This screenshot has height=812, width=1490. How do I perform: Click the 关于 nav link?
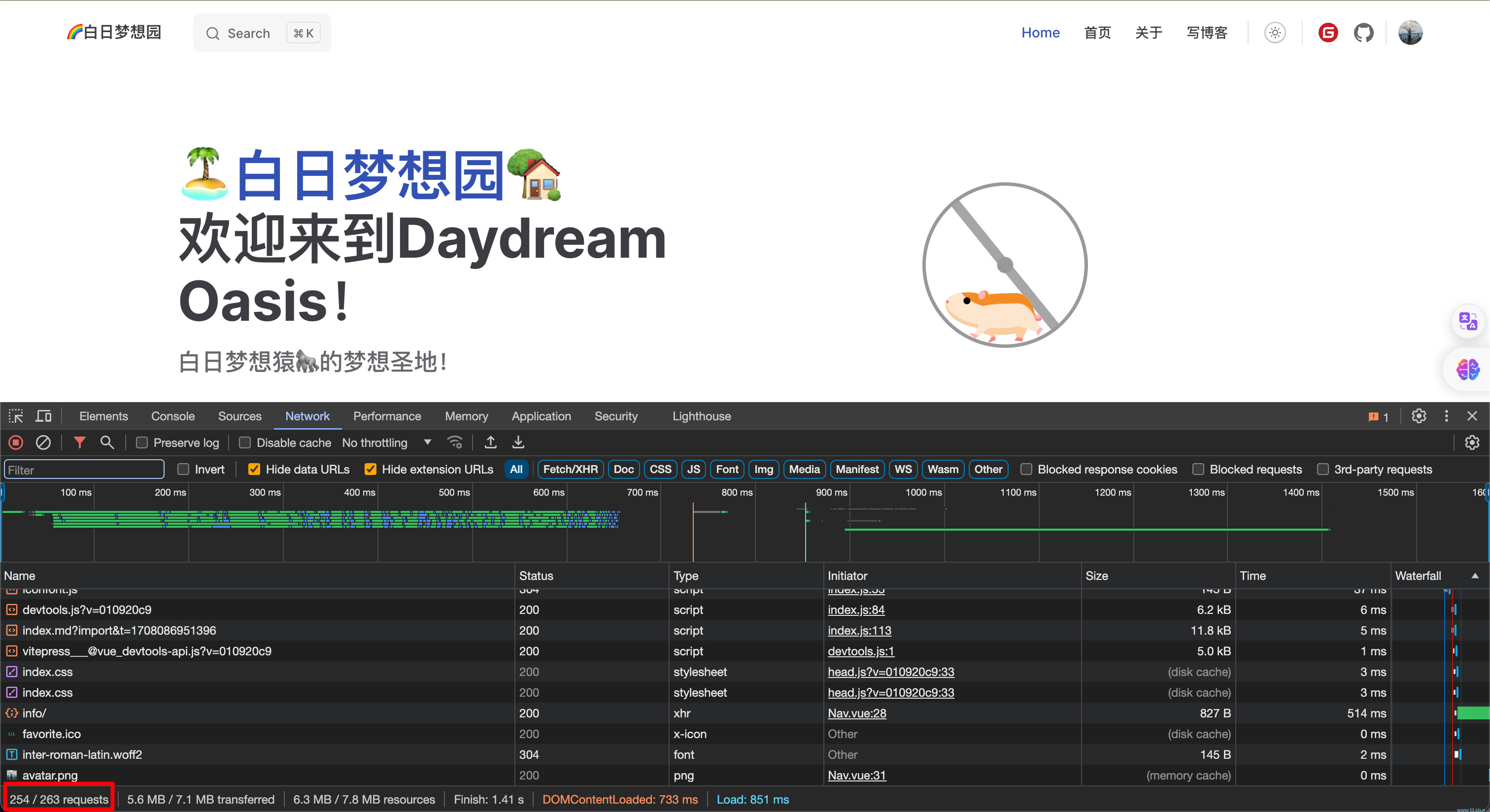pos(1148,33)
